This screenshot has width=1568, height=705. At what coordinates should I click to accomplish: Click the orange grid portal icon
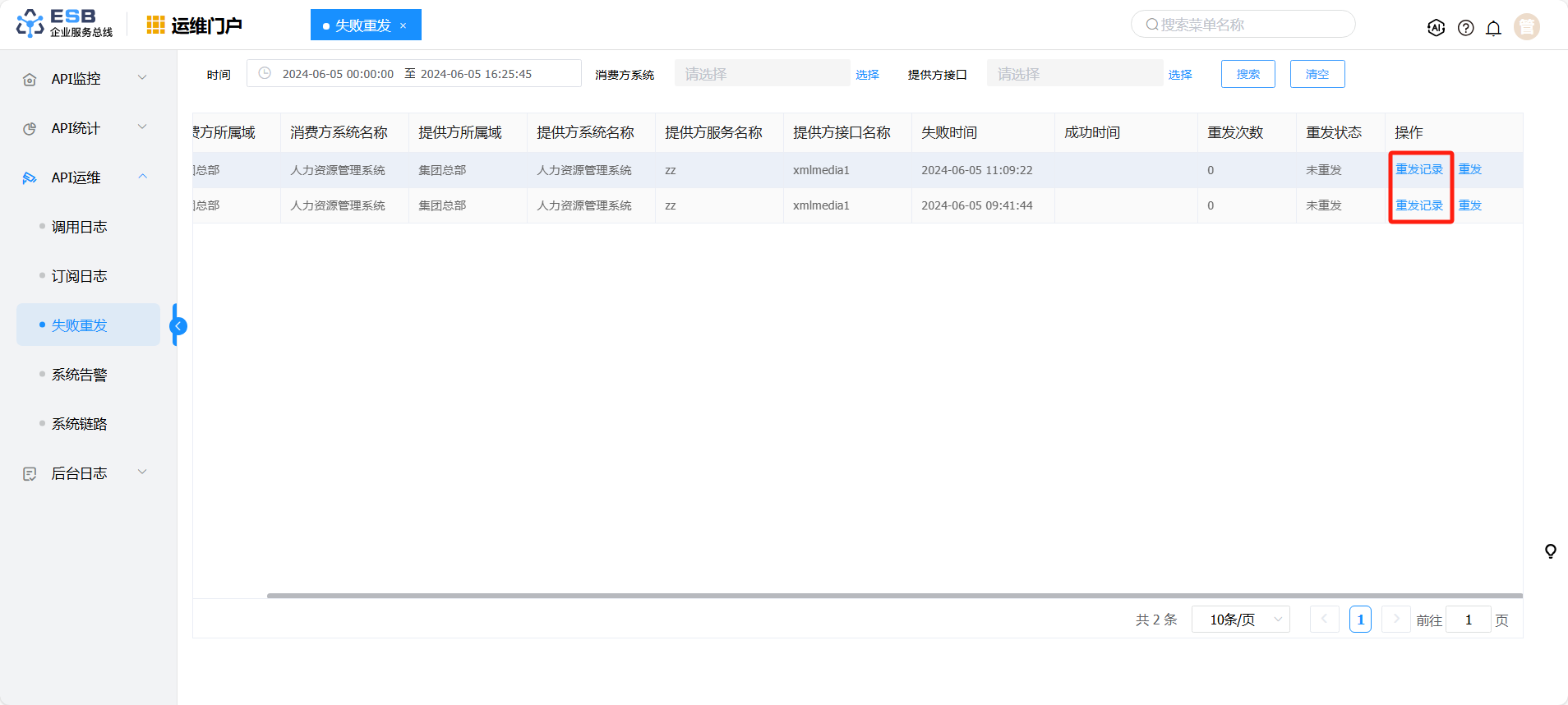[155, 25]
